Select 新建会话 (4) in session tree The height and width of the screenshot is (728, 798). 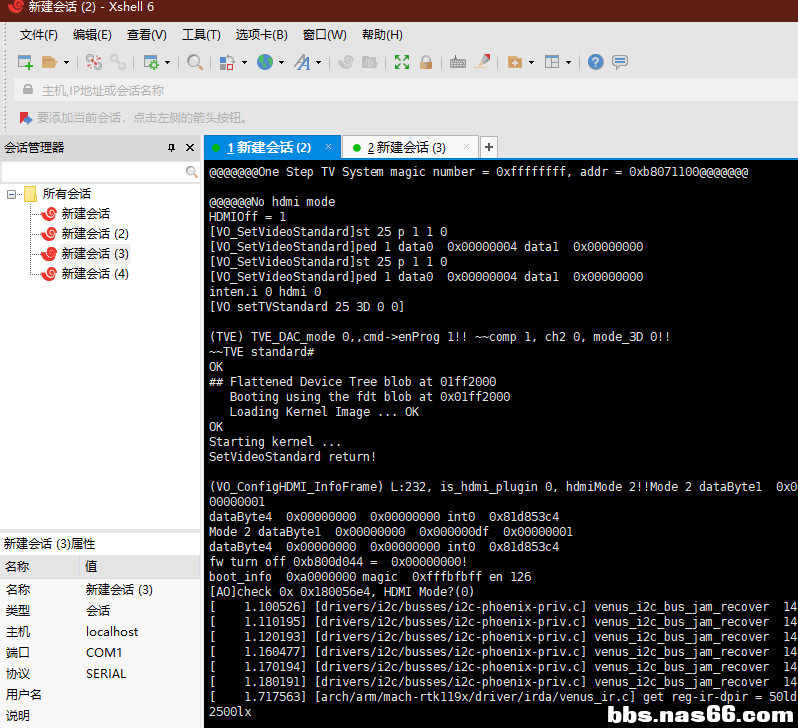pyautogui.click(x=94, y=273)
